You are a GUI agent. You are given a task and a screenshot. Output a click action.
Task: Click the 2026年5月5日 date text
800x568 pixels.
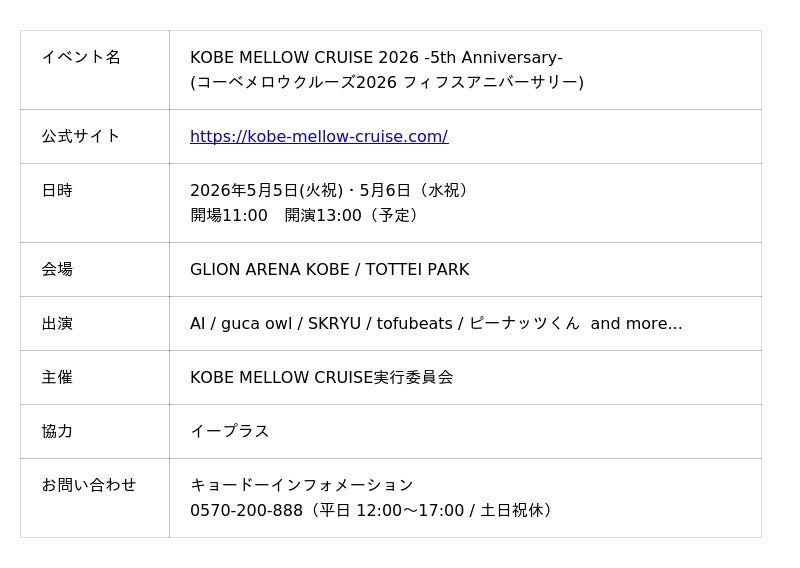tap(244, 190)
